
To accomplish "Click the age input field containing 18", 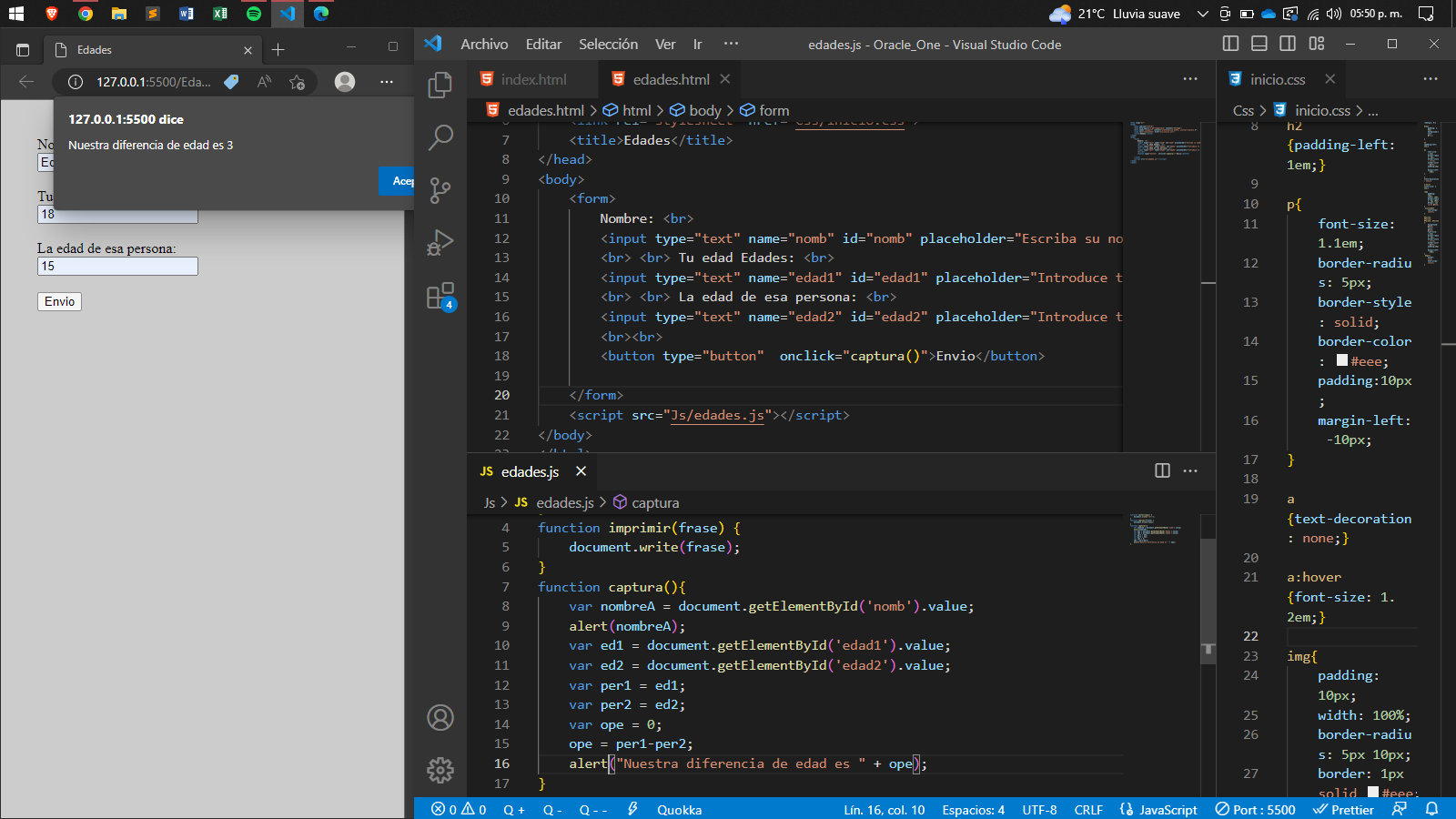I will (x=117, y=214).
